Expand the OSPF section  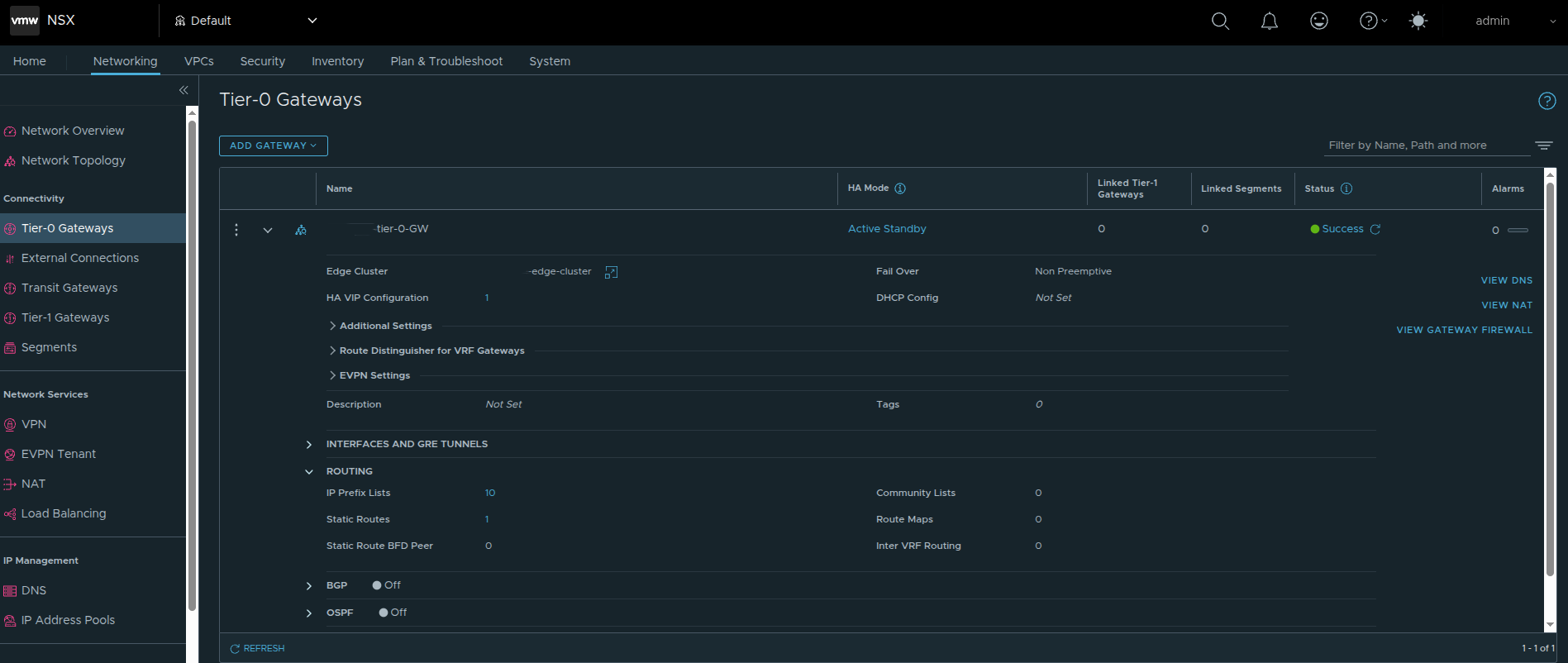(x=309, y=613)
